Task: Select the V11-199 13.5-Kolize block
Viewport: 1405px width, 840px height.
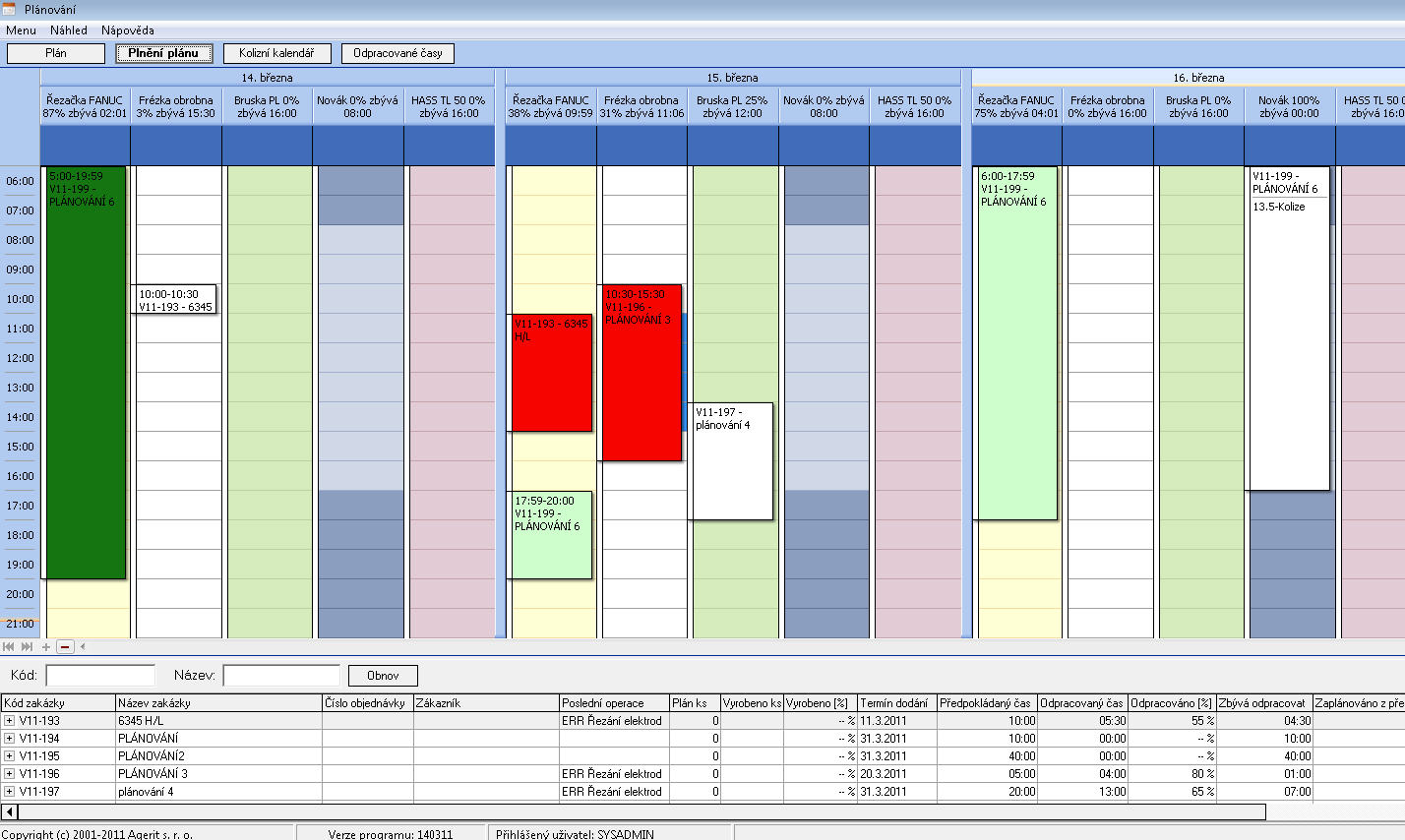Action: tap(1288, 329)
